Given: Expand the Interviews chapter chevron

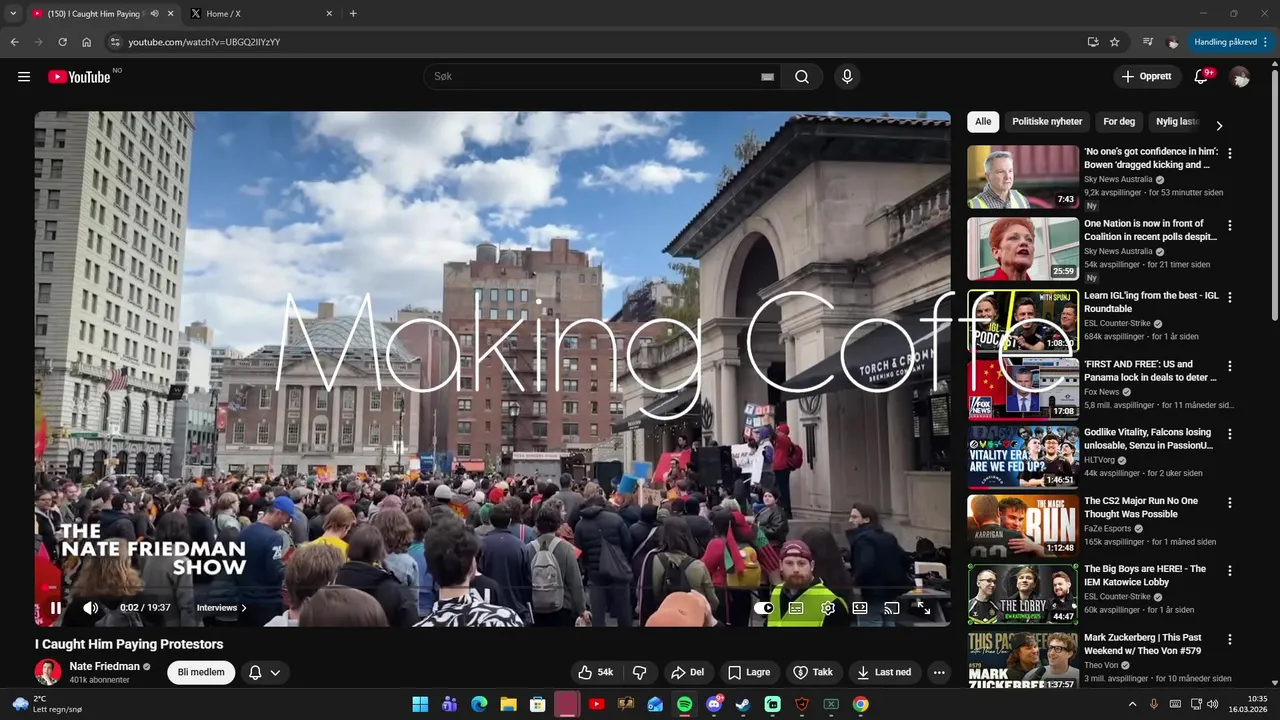Looking at the screenshot, I should [x=243, y=608].
